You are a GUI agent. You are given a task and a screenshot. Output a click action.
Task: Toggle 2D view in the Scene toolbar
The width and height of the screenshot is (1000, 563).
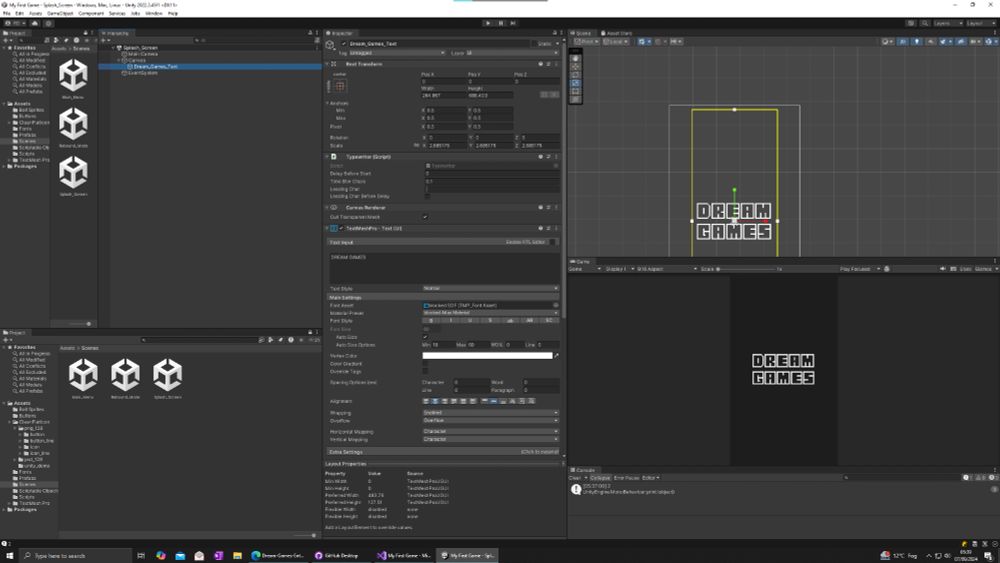pyautogui.click(x=902, y=41)
